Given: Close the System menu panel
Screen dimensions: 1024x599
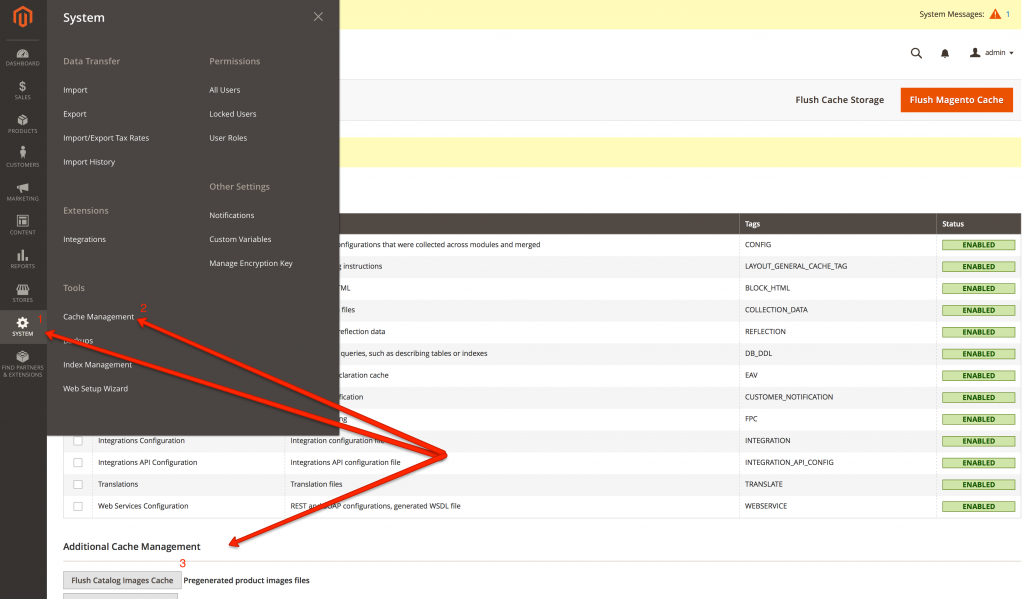Looking at the screenshot, I should pyautogui.click(x=318, y=17).
